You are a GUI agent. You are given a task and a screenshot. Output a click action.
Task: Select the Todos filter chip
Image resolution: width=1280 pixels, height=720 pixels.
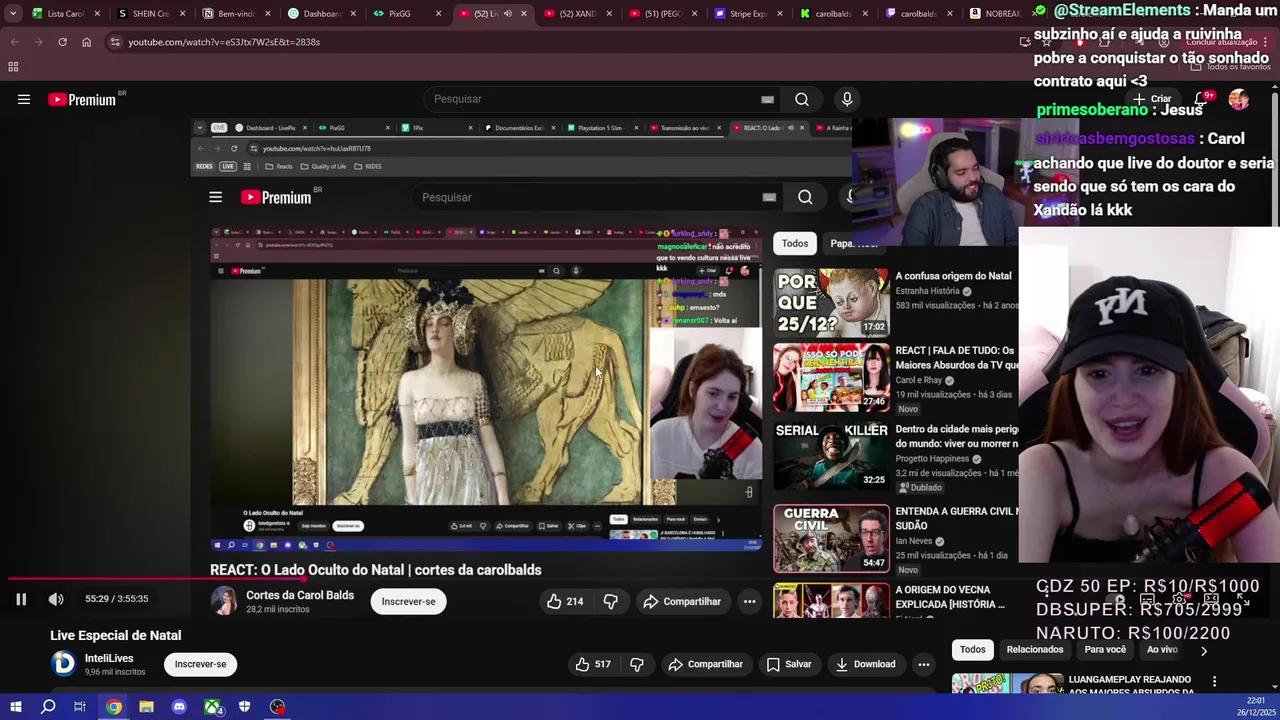973,650
